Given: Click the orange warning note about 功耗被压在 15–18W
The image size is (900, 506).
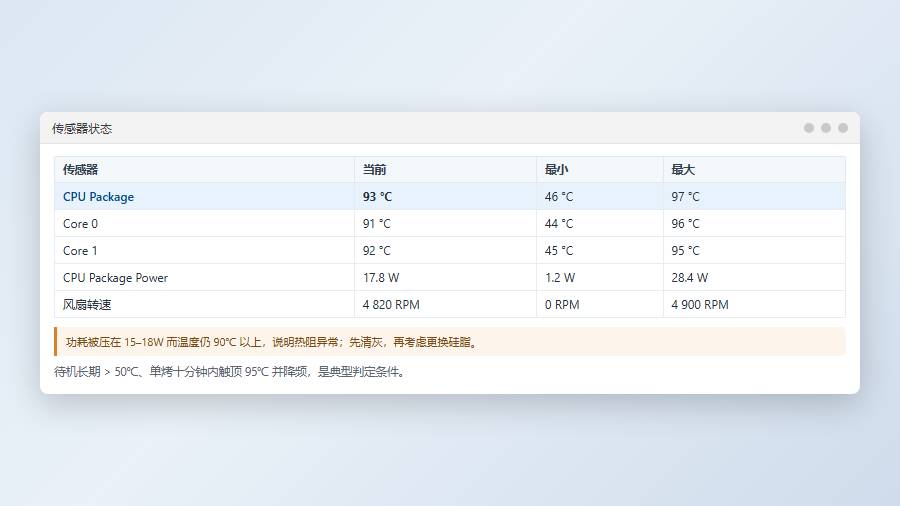Looking at the screenshot, I should coord(450,342).
